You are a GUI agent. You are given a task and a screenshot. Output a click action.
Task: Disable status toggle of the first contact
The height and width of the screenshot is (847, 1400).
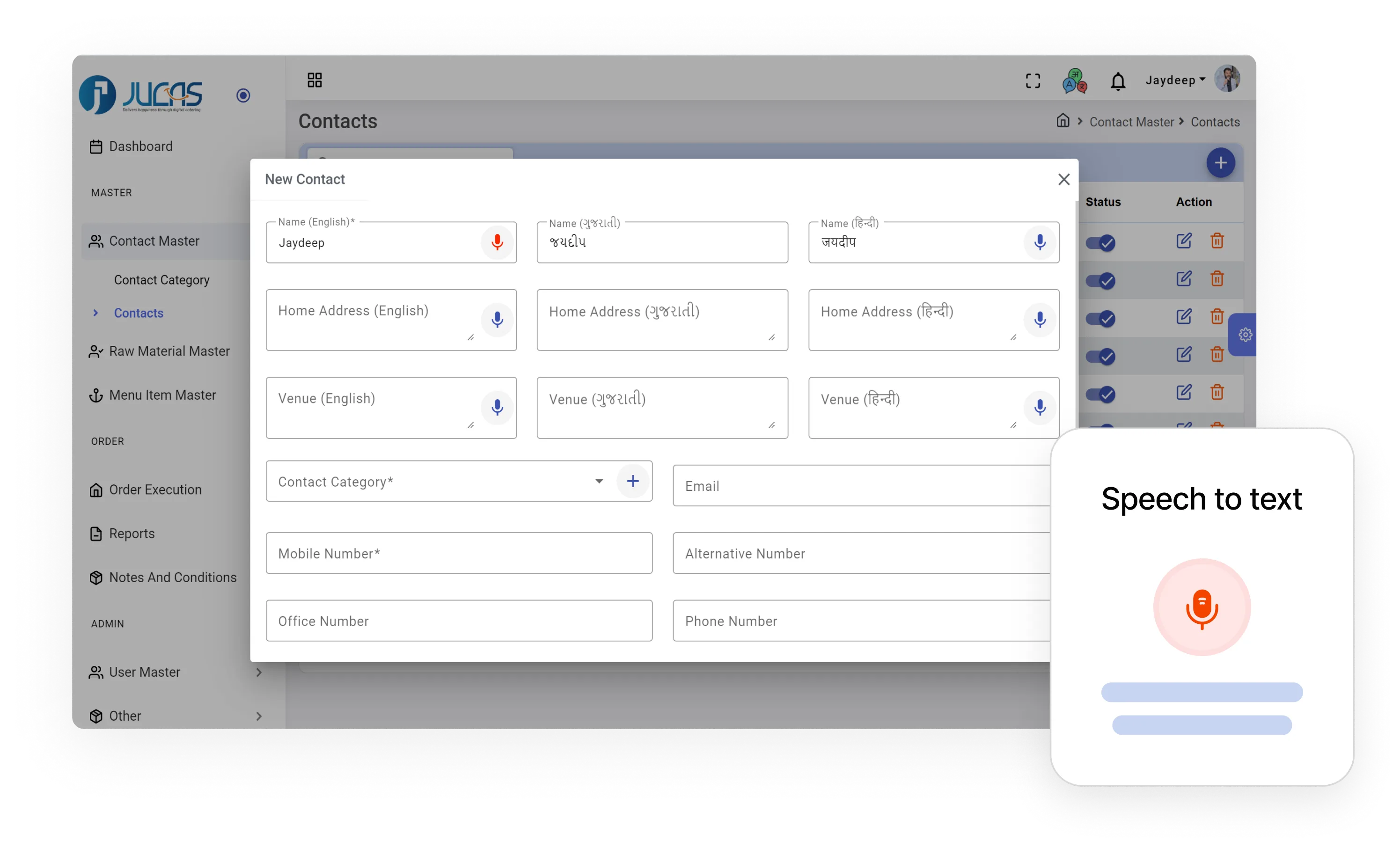[1100, 242]
